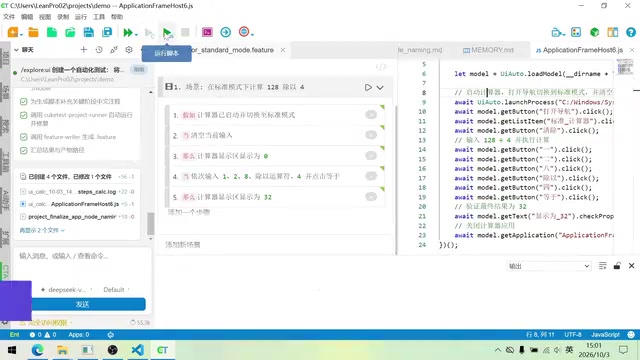Screen dimensions: 640x360
Task: Click the new project icon in toolbar
Action: [12, 32]
